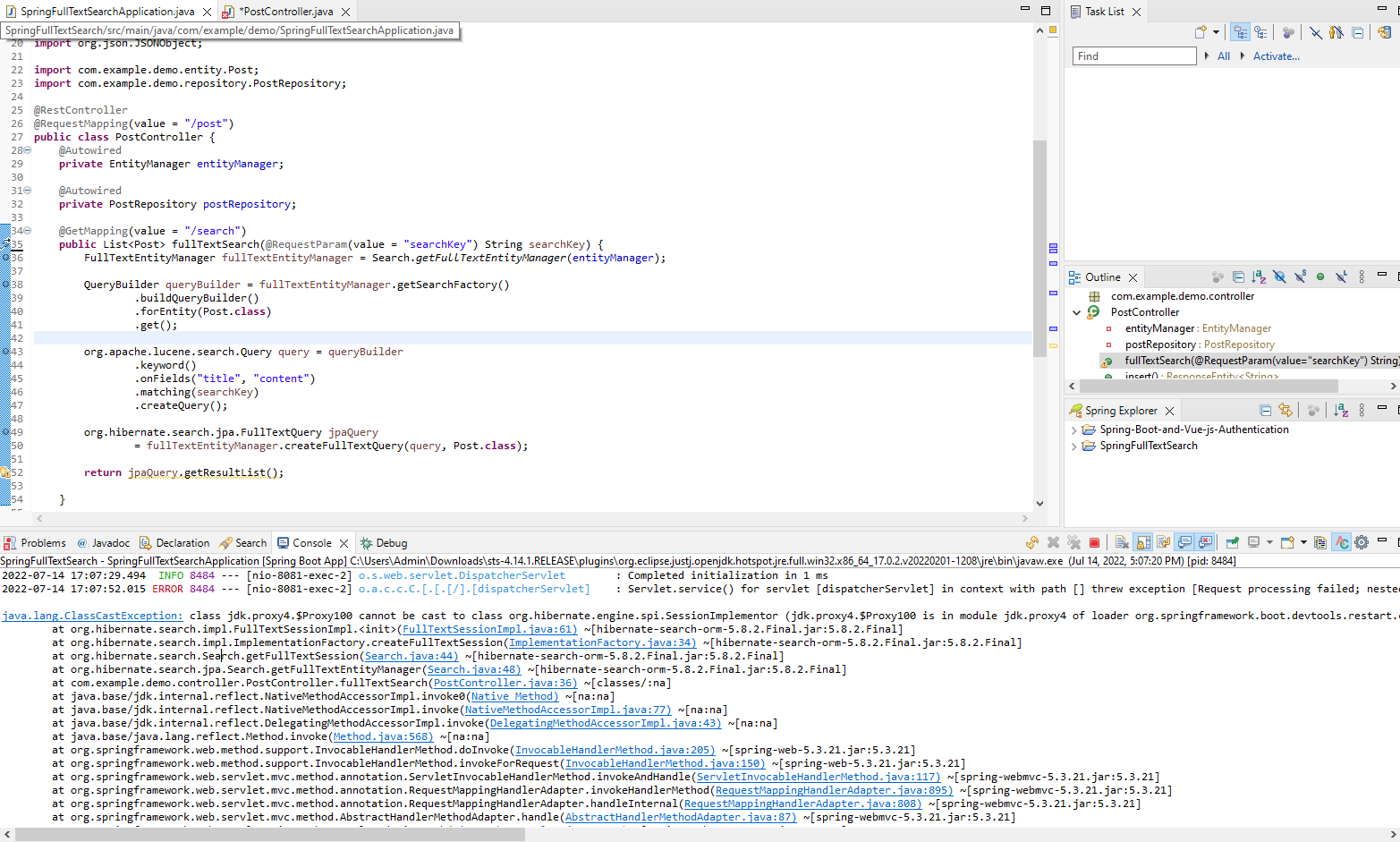Open Spring Explorer View Menu
The image size is (1400, 842).
[x=1362, y=411]
